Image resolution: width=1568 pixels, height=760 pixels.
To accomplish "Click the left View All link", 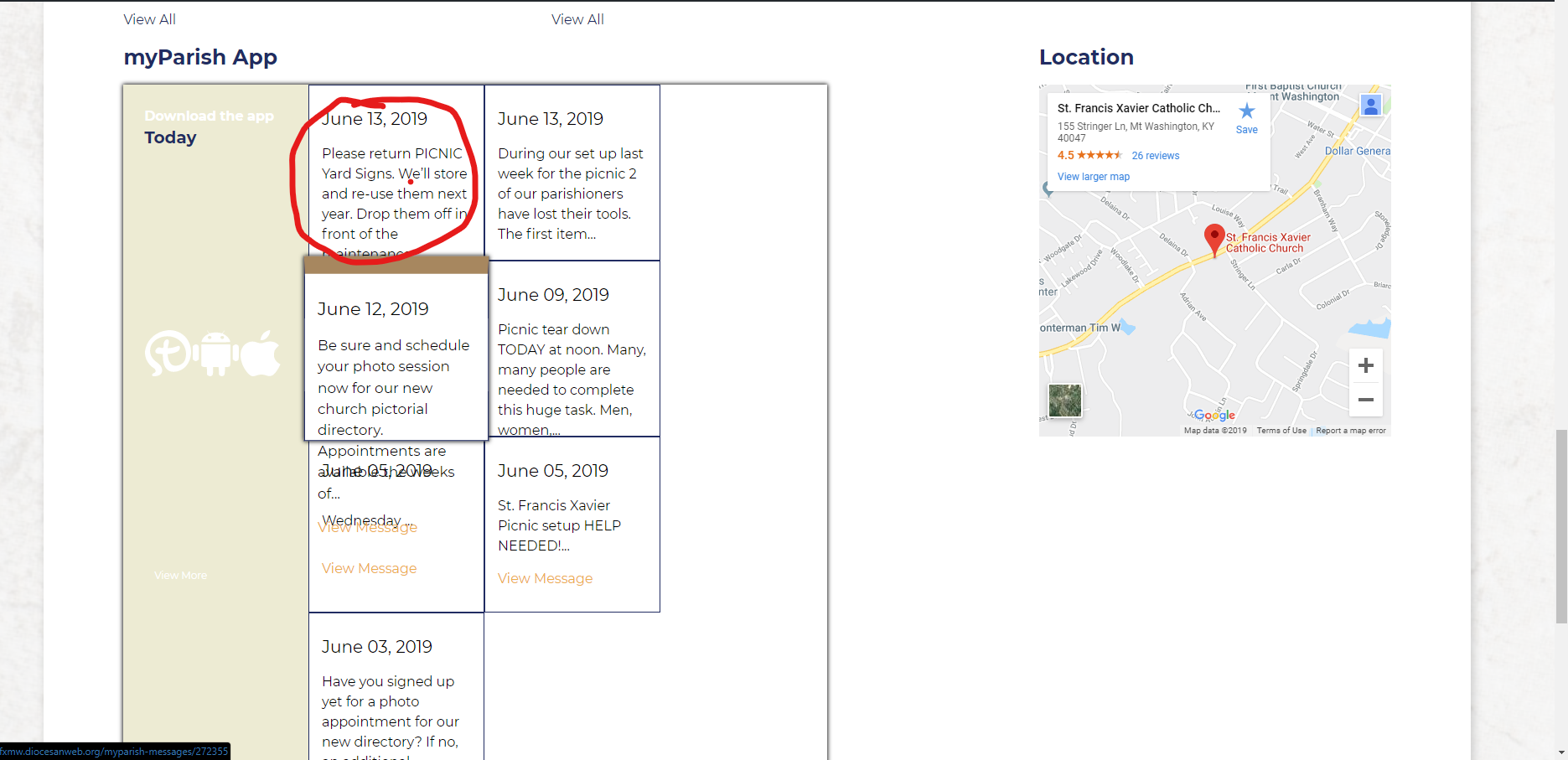I will (x=149, y=19).
